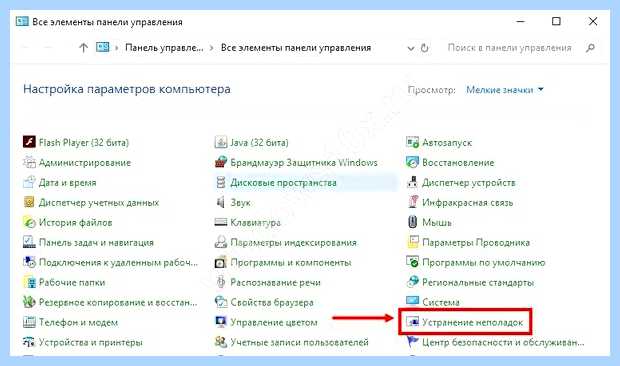620x366 pixels.
Task: Go up one level with up arrow
Action: pyautogui.click(x=83, y=48)
